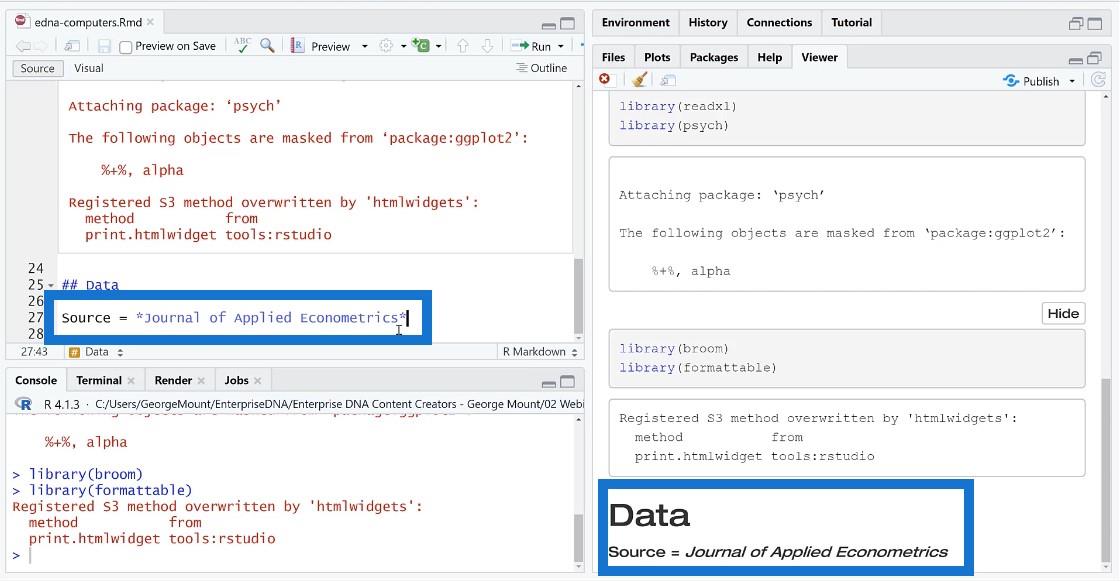
Task: Open document settings gear icon
Action: point(386,46)
